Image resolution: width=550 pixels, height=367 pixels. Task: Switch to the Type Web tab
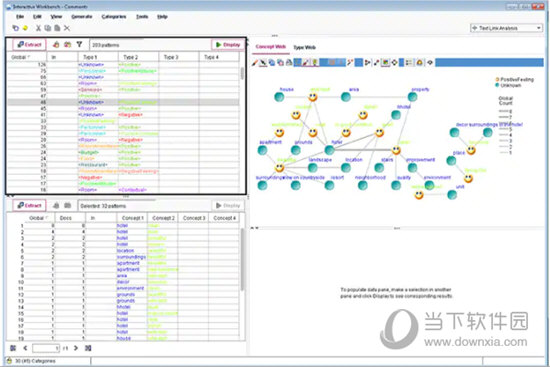coord(304,47)
